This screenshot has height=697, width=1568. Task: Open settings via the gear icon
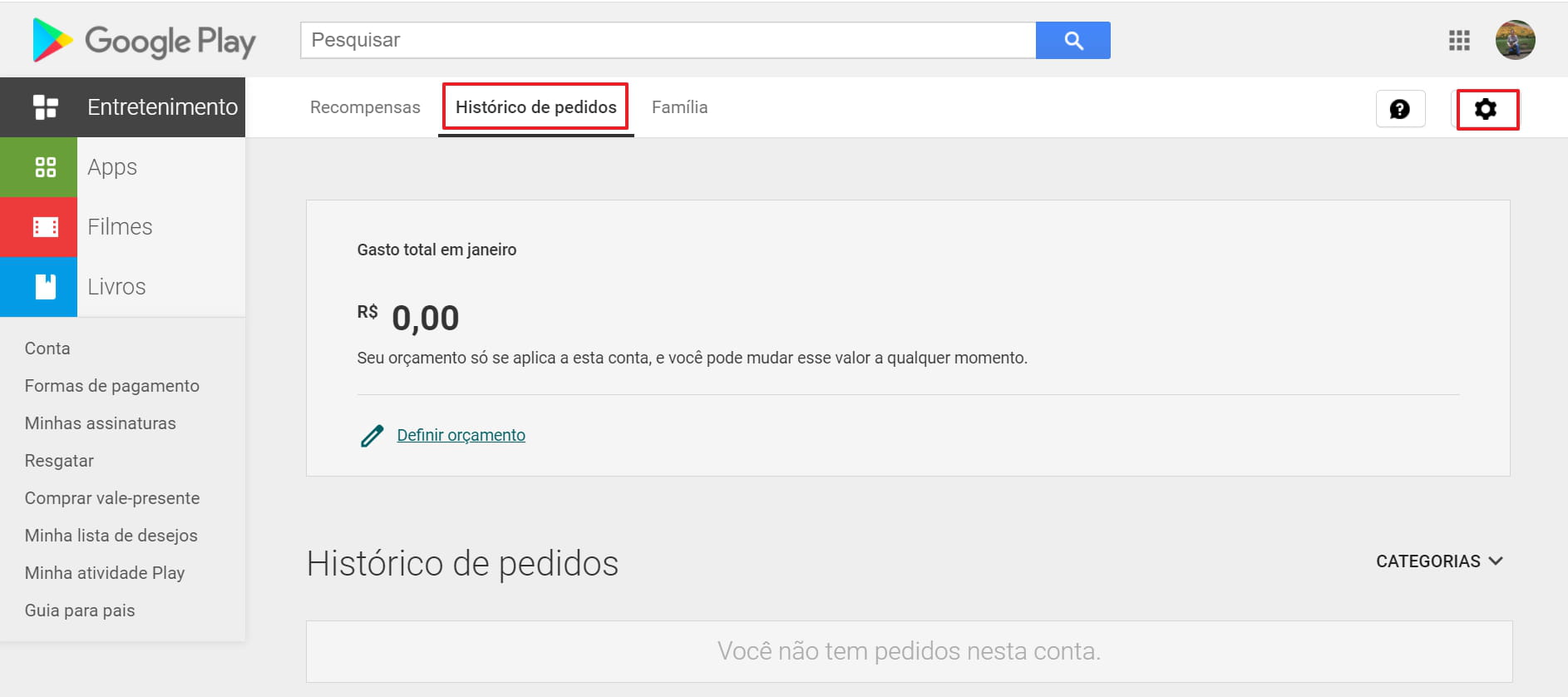[1486, 109]
